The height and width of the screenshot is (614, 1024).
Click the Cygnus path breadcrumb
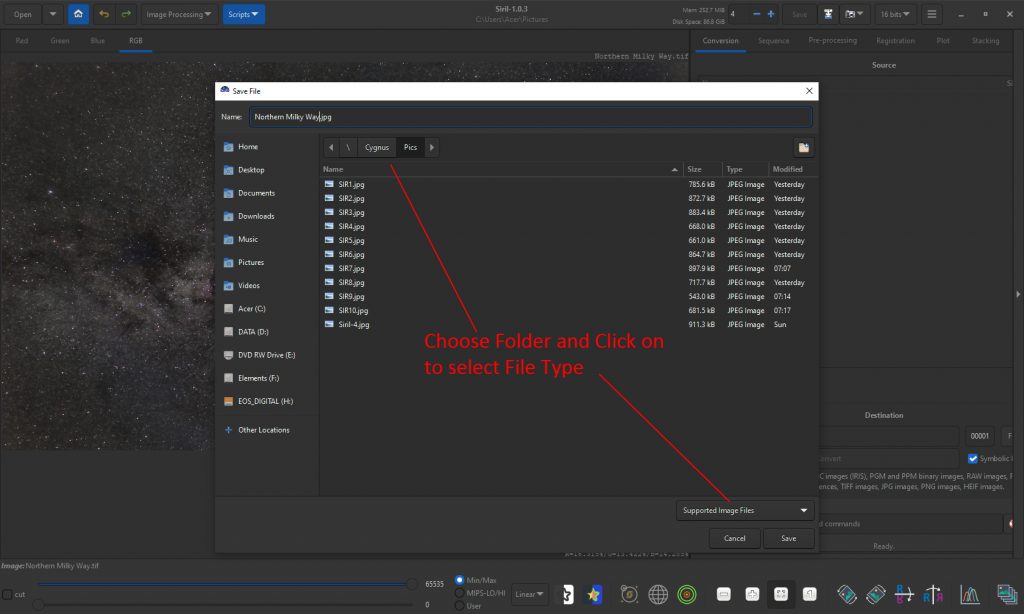[377, 148]
